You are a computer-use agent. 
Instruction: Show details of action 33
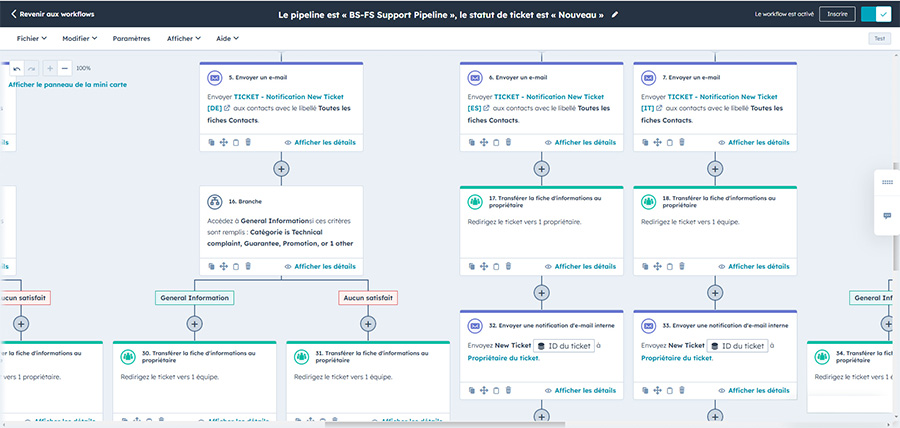pyautogui.click(x=754, y=390)
